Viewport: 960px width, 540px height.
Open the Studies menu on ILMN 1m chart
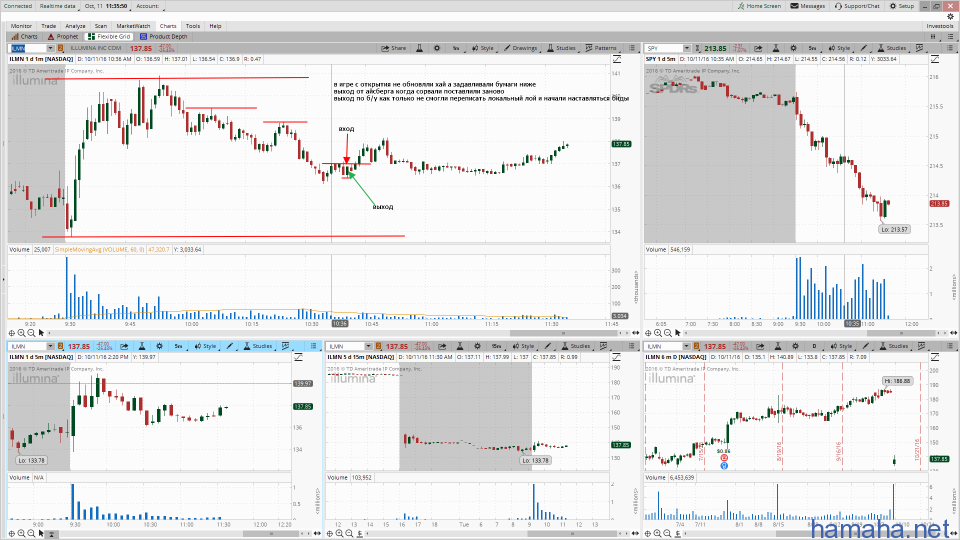[561, 48]
